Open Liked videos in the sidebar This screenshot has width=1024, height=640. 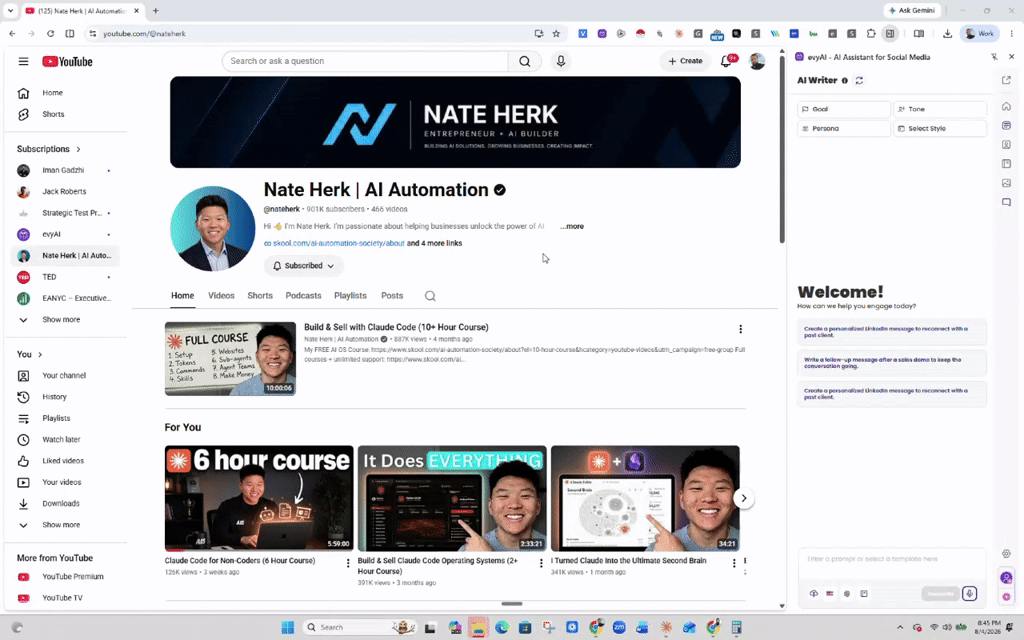pos(64,461)
